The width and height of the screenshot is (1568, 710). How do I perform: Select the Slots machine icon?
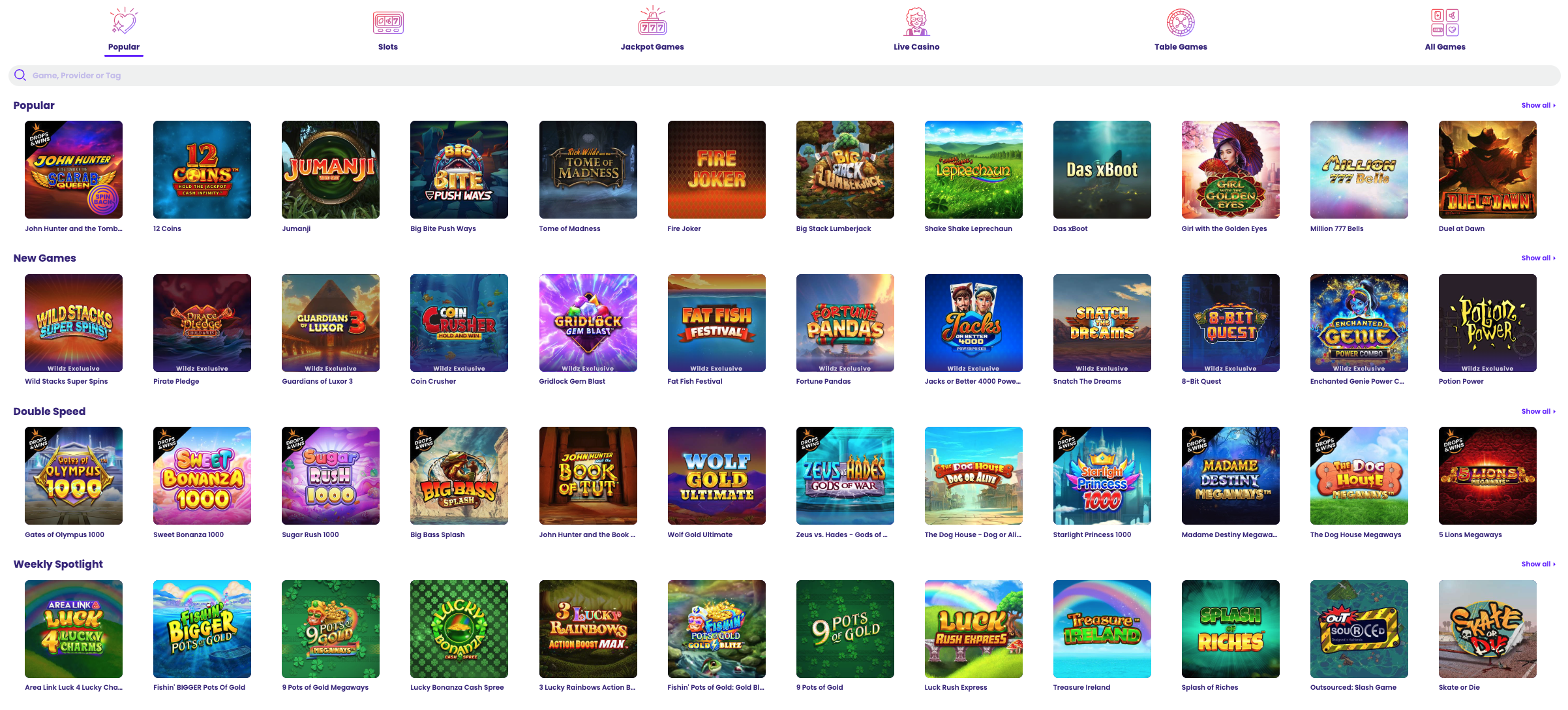(x=388, y=22)
